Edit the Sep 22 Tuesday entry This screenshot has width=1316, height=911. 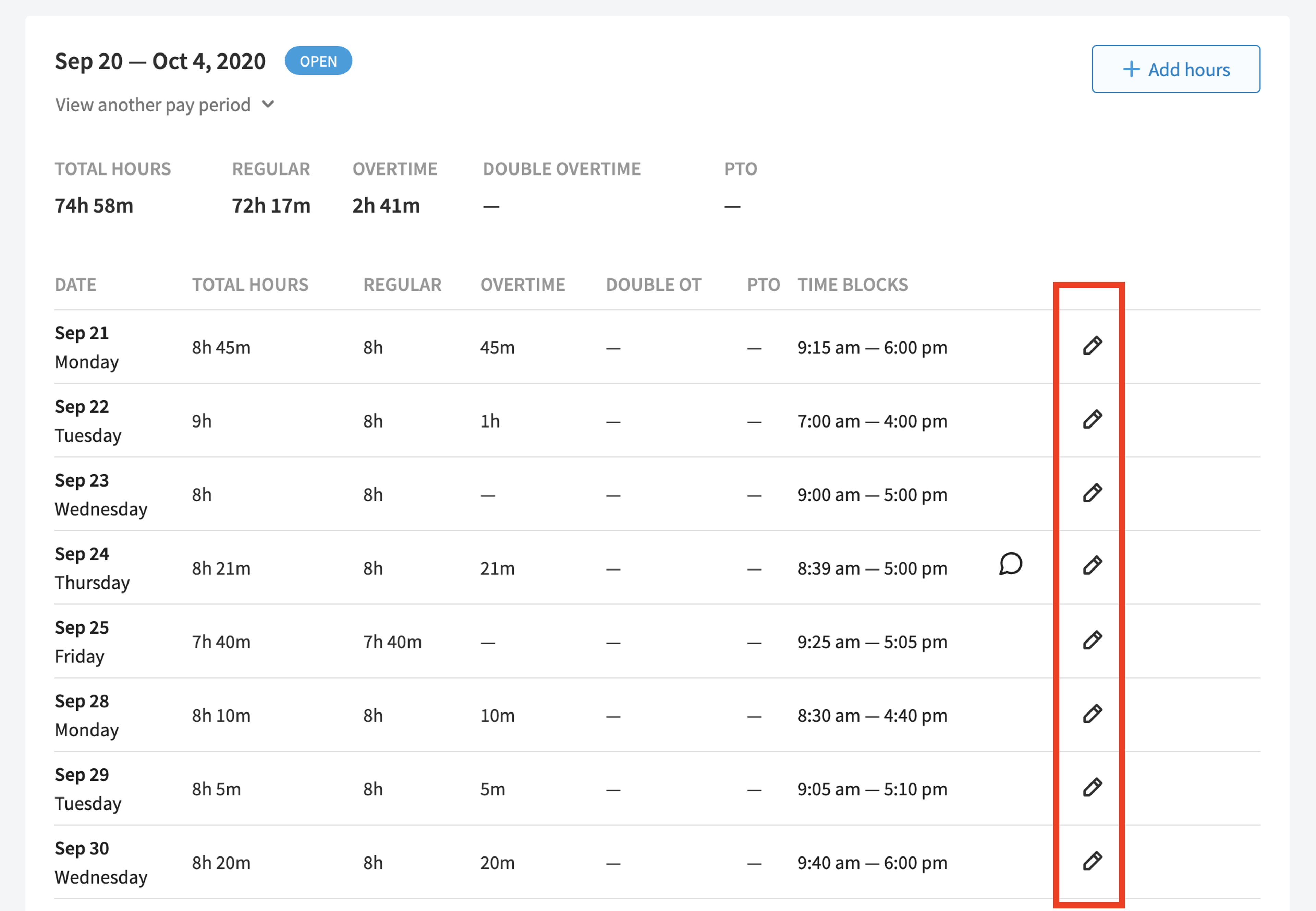[1093, 420]
